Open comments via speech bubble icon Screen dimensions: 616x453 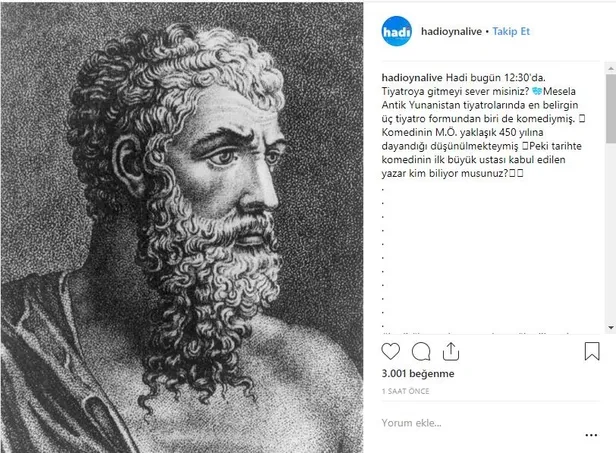pos(421,351)
